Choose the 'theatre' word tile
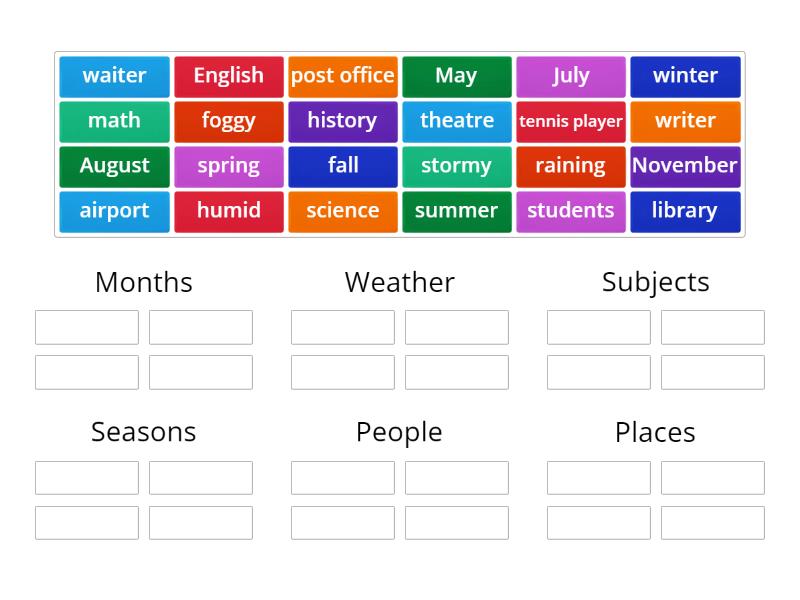The height and width of the screenshot is (600, 800). [456, 121]
